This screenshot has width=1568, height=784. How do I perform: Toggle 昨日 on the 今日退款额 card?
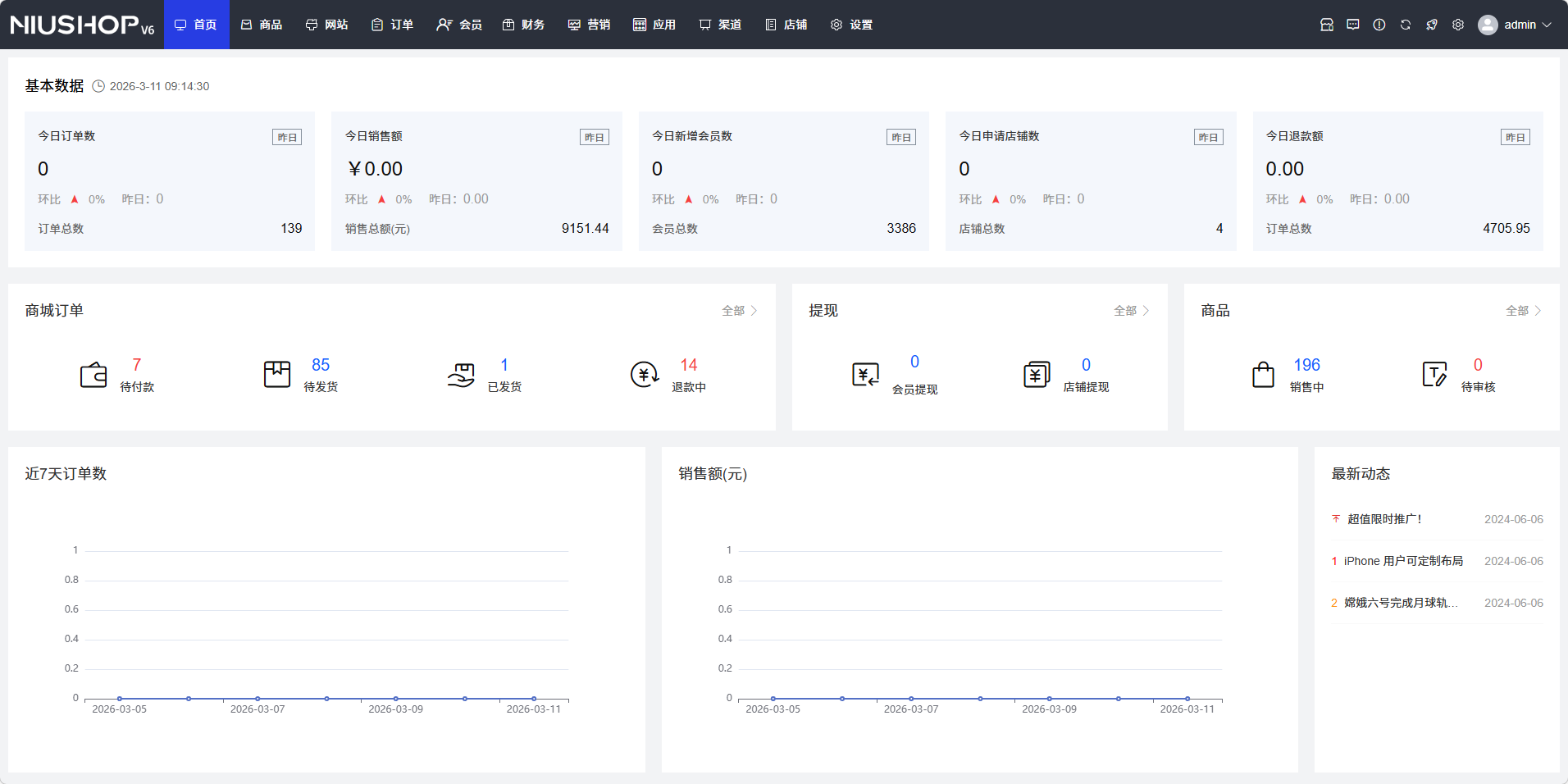pos(1515,138)
